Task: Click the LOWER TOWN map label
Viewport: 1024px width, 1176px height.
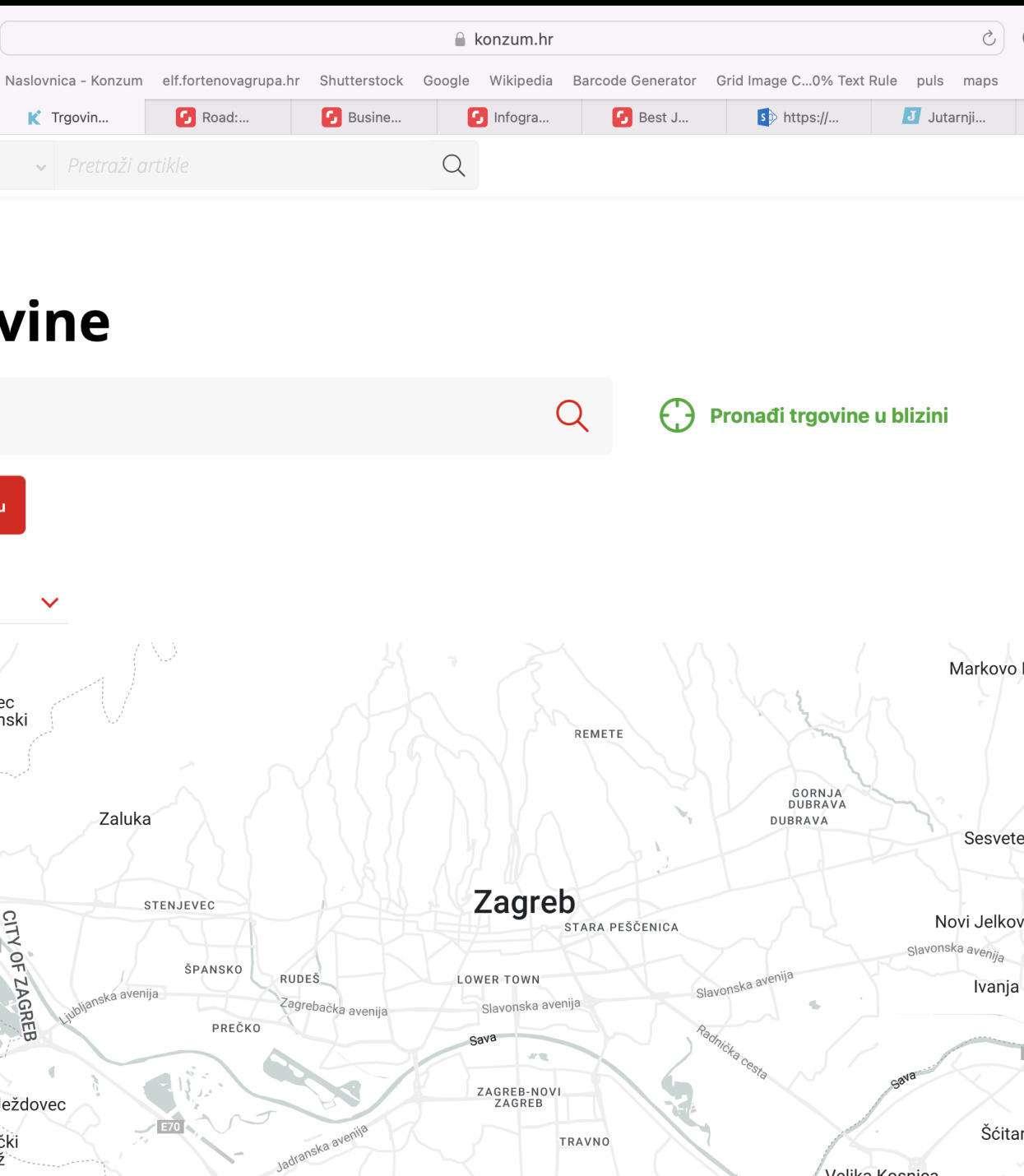Action: [x=498, y=979]
